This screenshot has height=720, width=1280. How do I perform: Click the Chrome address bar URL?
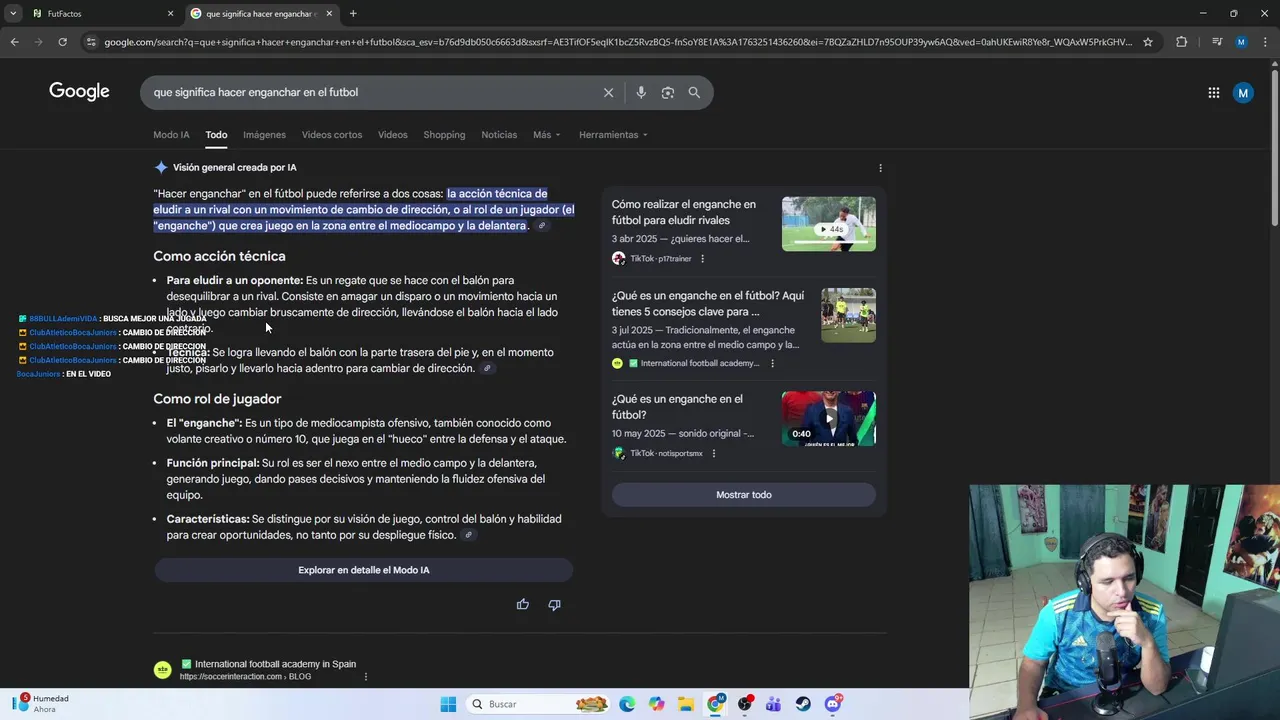[x=618, y=42]
